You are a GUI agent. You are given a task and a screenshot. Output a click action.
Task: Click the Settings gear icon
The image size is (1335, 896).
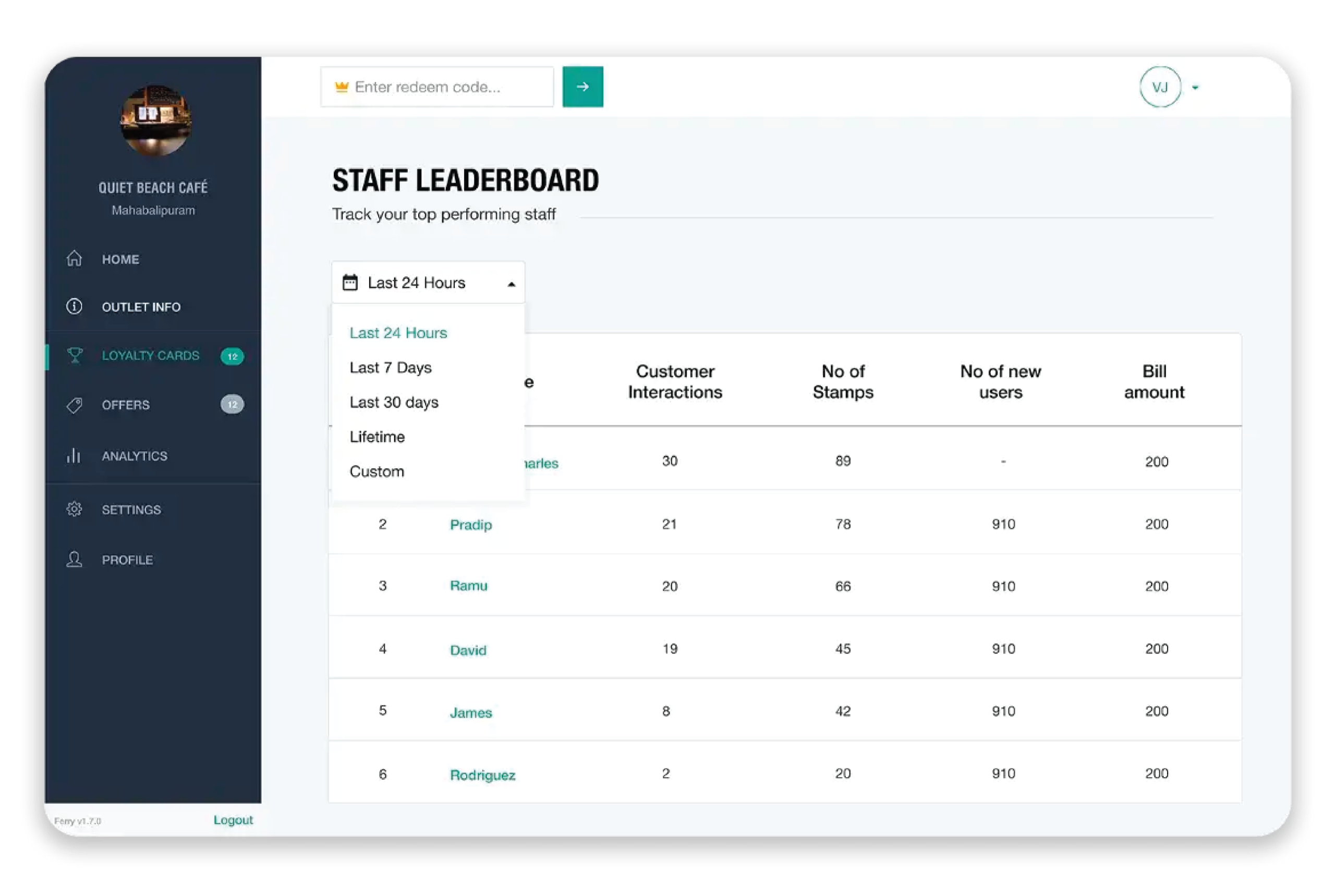[x=74, y=509]
